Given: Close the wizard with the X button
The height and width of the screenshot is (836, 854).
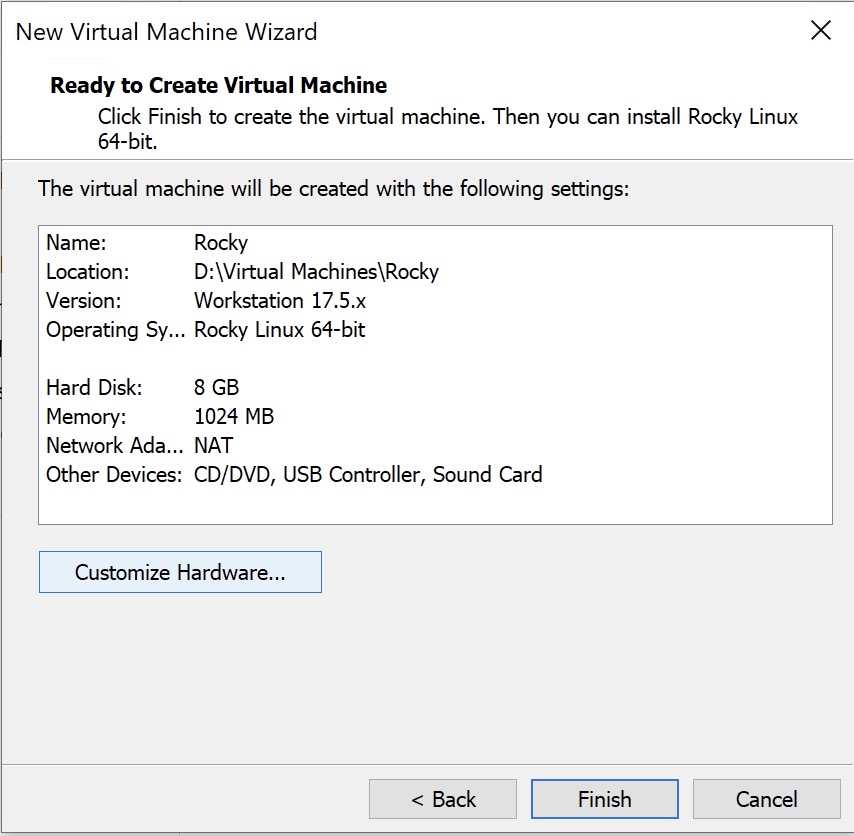Looking at the screenshot, I should pos(820,31).
